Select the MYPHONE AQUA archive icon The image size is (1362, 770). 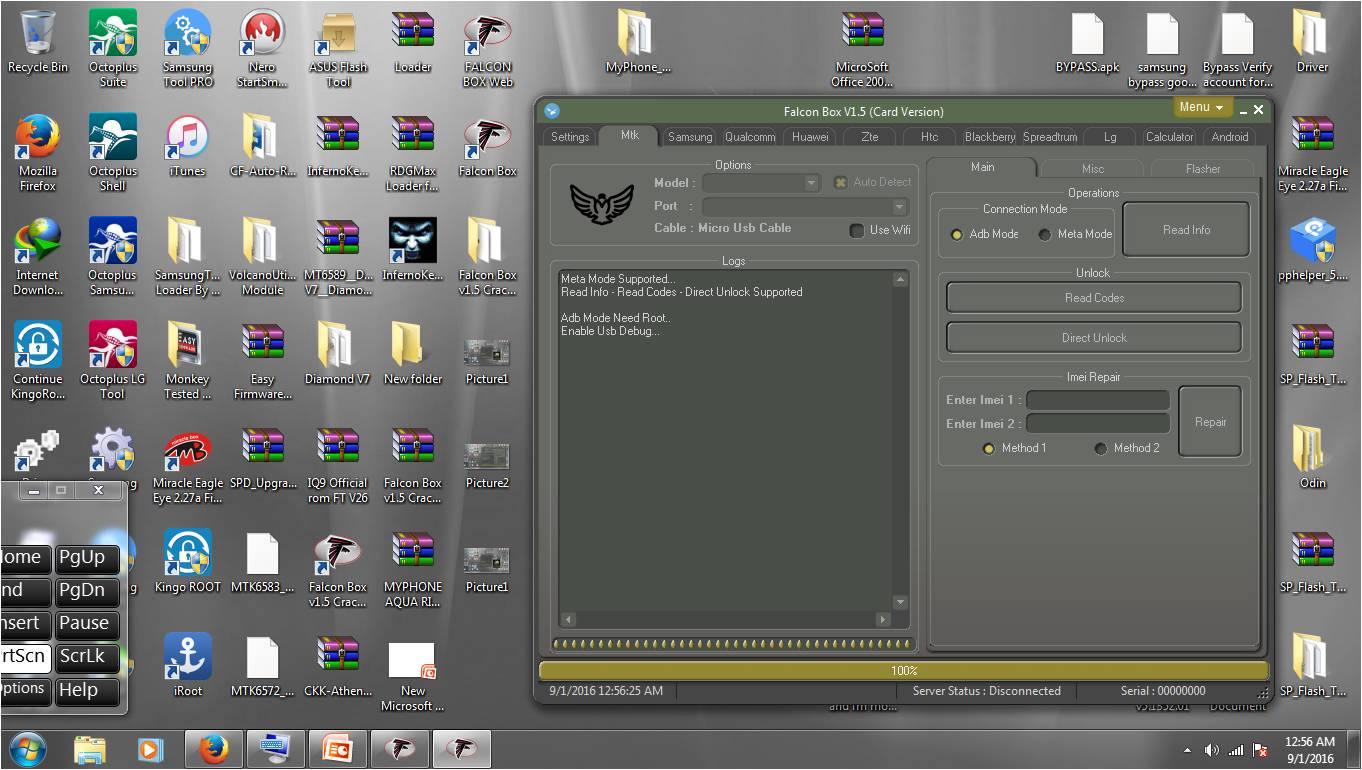pyautogui.click(x=413, y=567)
